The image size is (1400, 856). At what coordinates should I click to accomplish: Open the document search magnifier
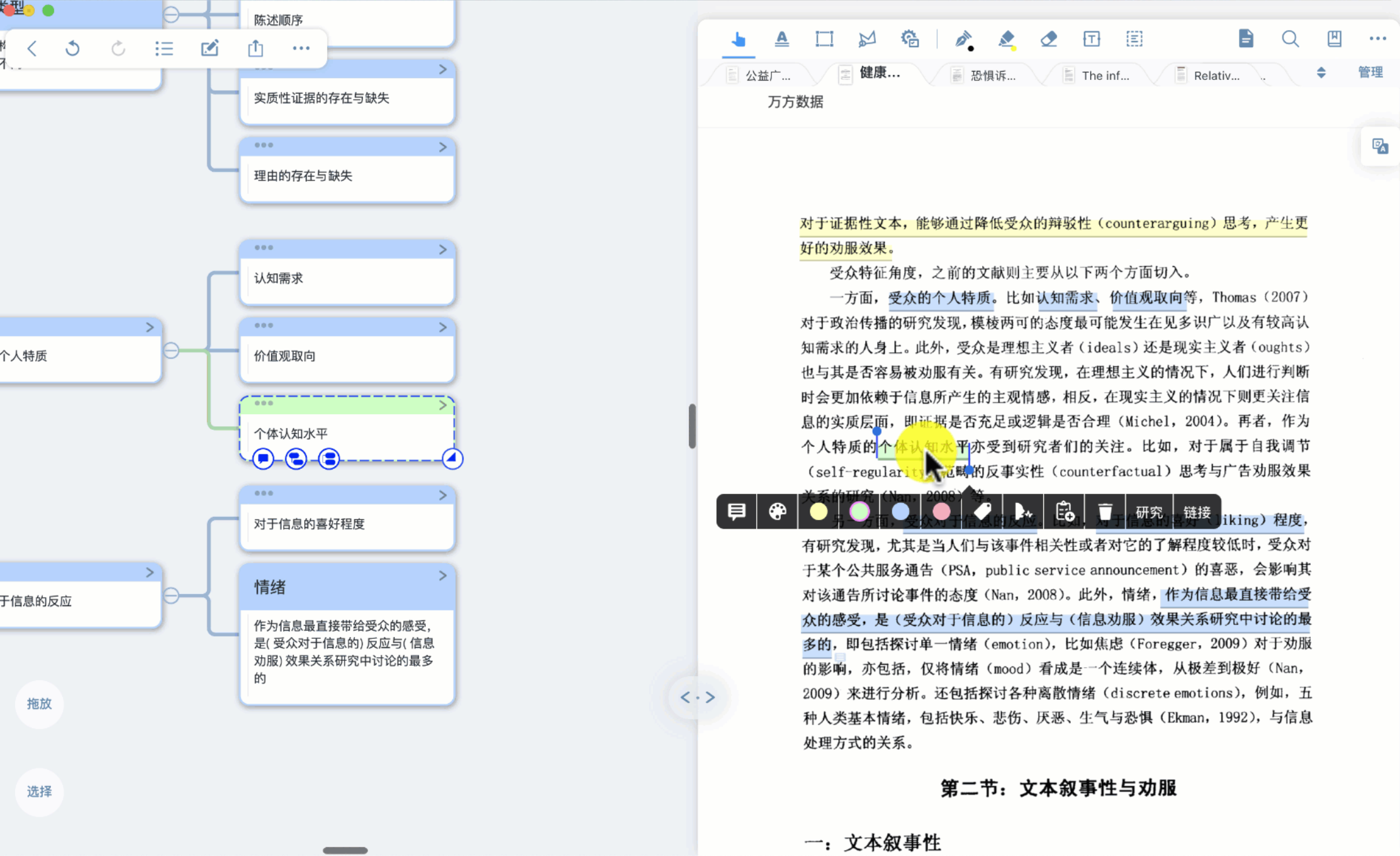[x=1290, y=39]
